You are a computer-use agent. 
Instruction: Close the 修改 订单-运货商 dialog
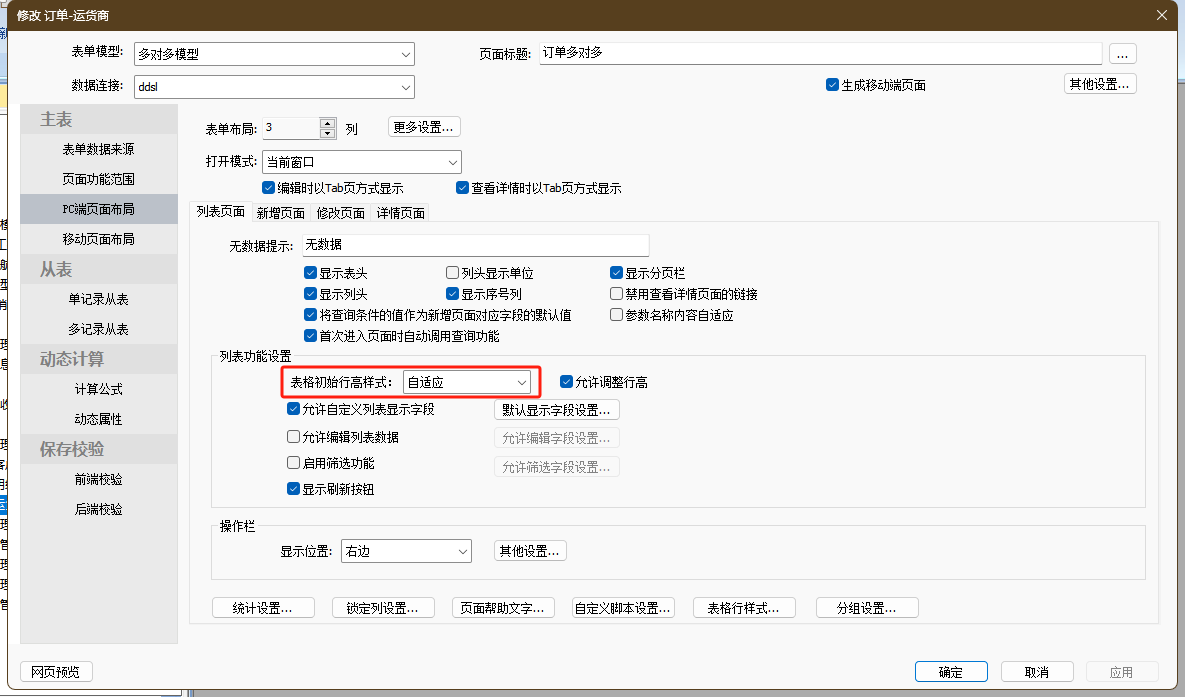1161,14
